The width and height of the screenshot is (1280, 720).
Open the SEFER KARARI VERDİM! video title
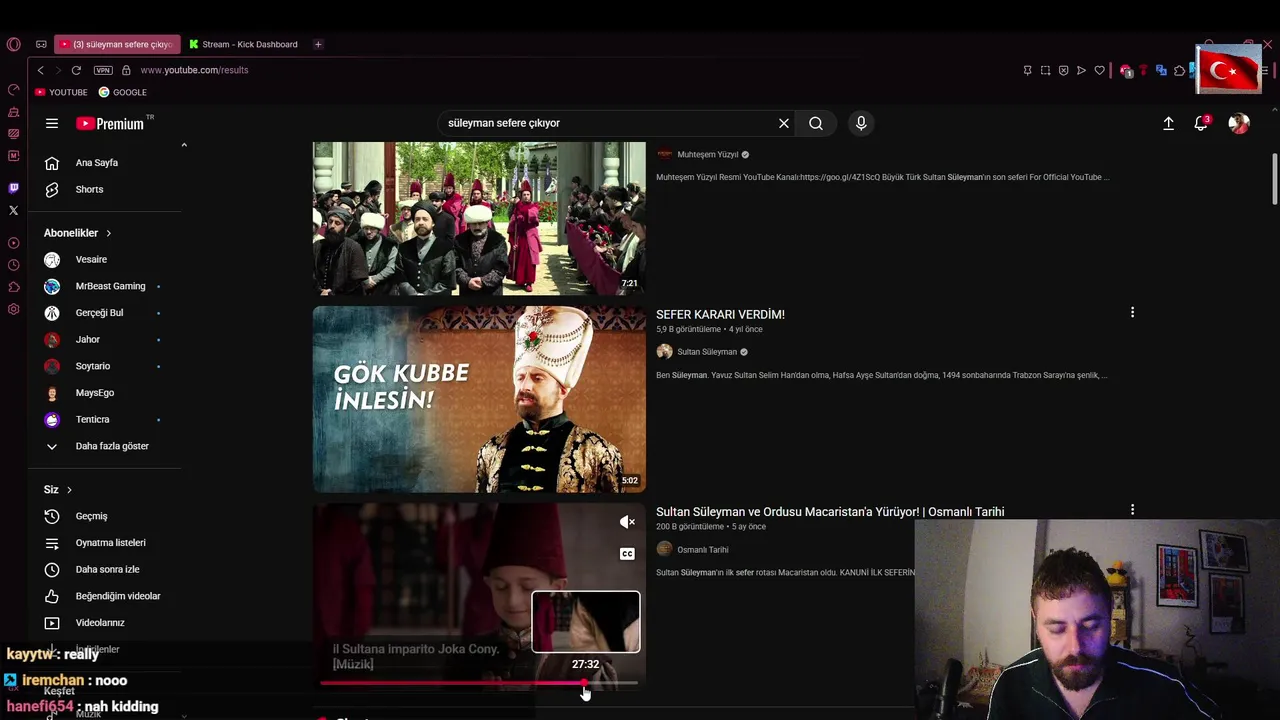720,314
